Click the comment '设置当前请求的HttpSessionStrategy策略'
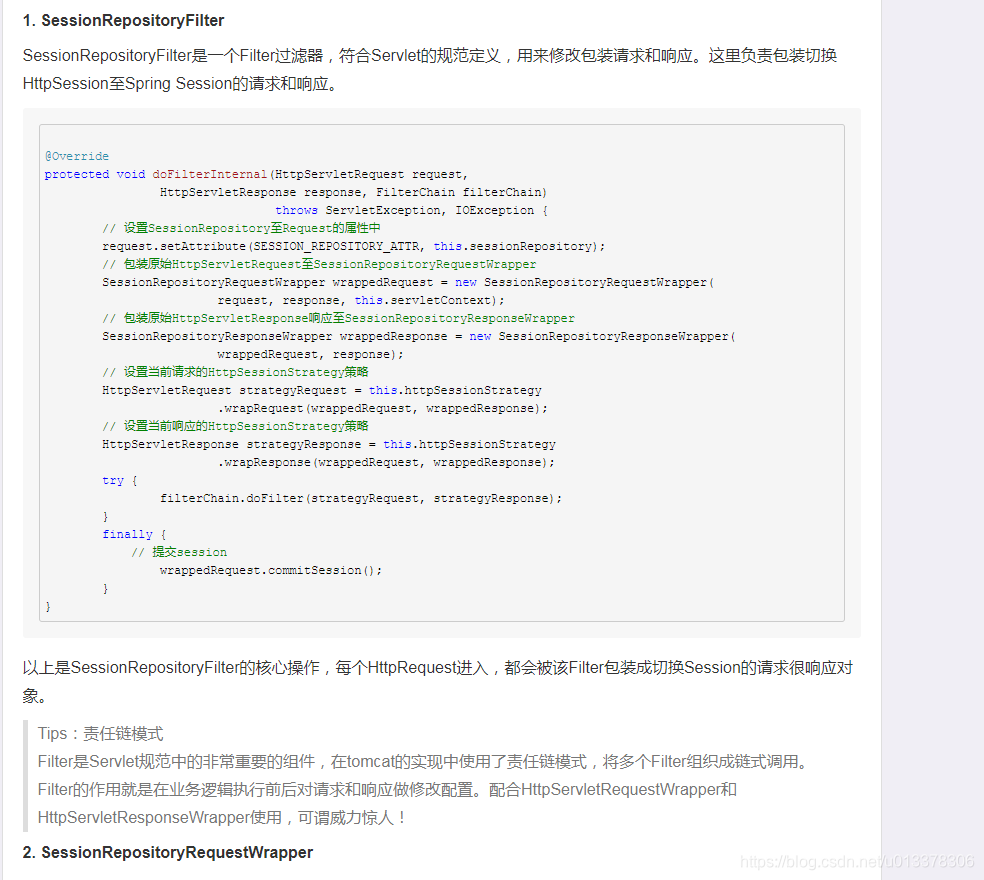The width and height of the screenshot is (984, 880). pos(235,372)
